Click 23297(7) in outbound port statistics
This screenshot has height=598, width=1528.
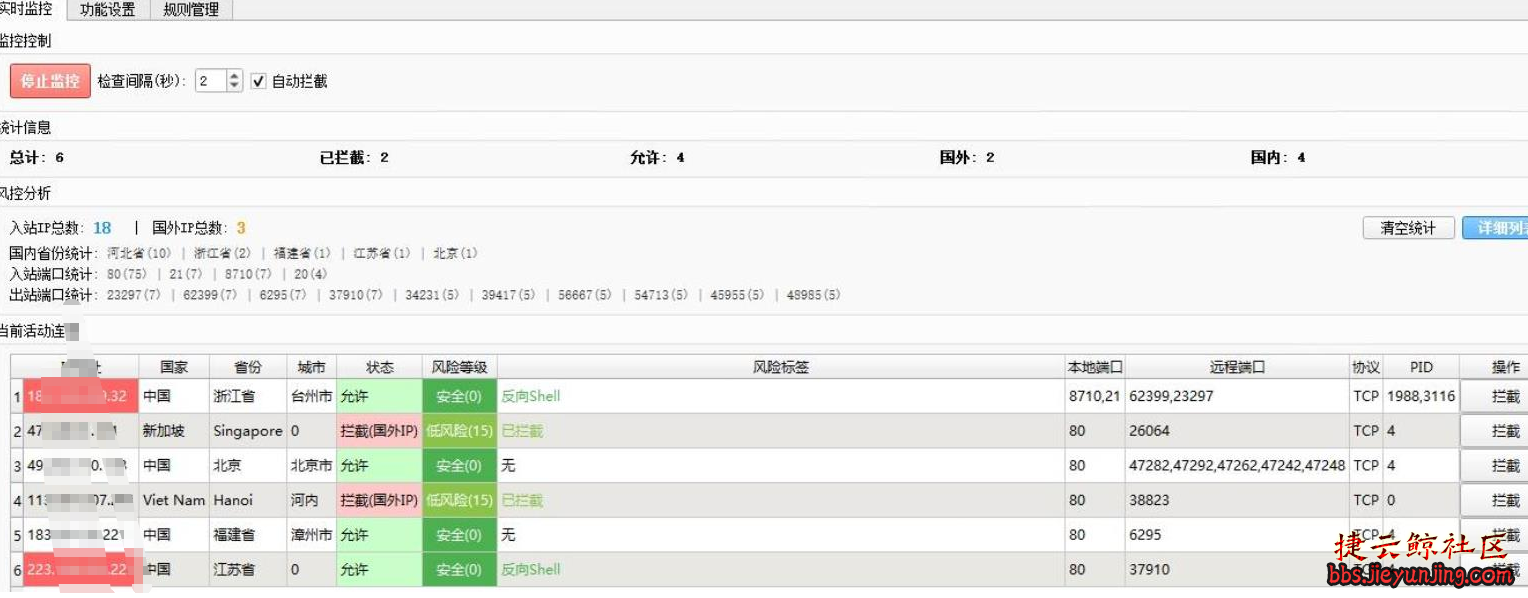tap(134, 295)
